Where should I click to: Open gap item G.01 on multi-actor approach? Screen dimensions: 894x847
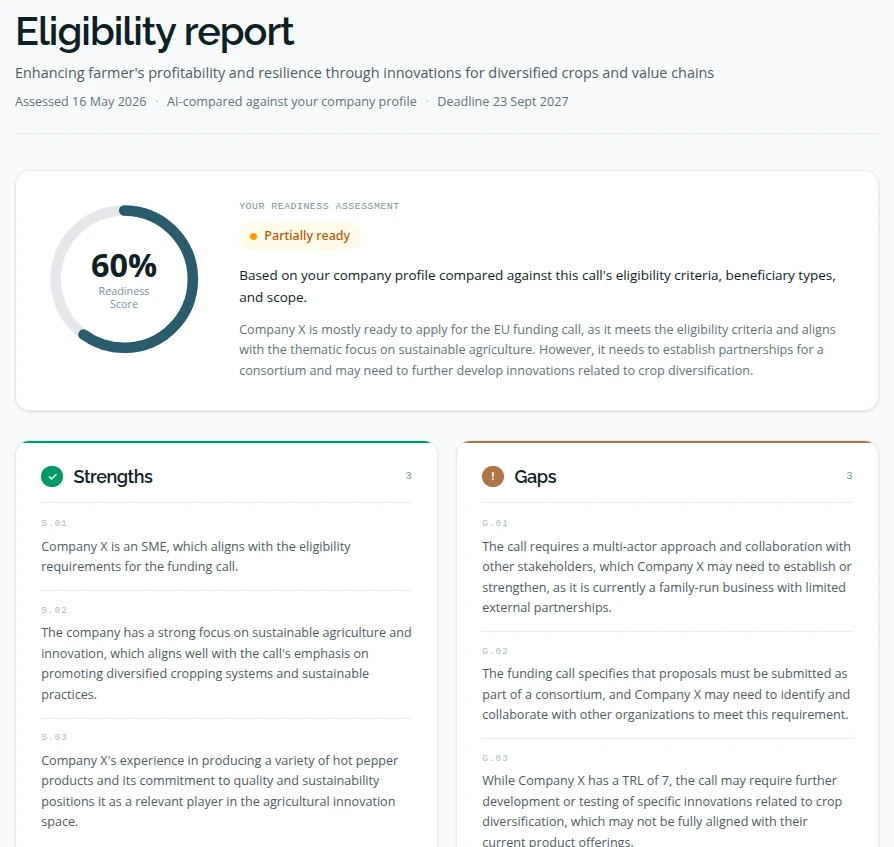click(x=667, y=567)
